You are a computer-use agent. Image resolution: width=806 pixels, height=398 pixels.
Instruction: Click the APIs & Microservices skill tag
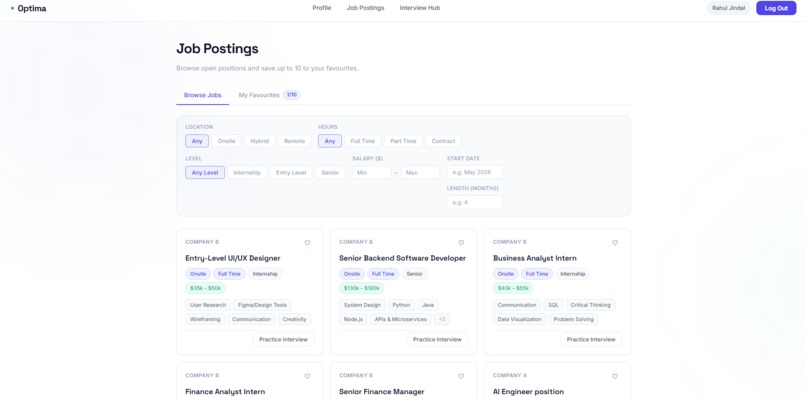(400, 319)
